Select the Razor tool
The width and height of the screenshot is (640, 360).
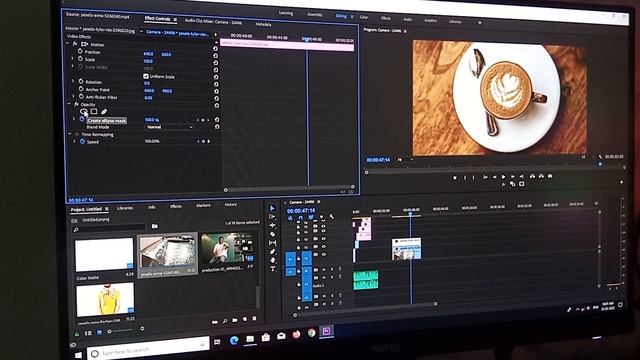[x=272, y=234]
